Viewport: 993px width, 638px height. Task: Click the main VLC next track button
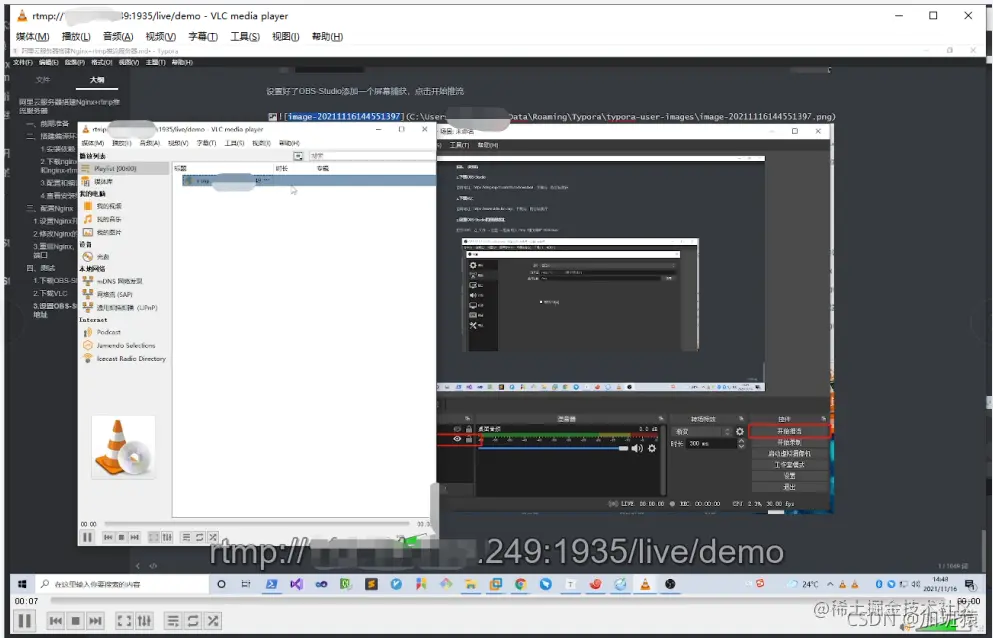pyautogui.click(x=95, y=621)
